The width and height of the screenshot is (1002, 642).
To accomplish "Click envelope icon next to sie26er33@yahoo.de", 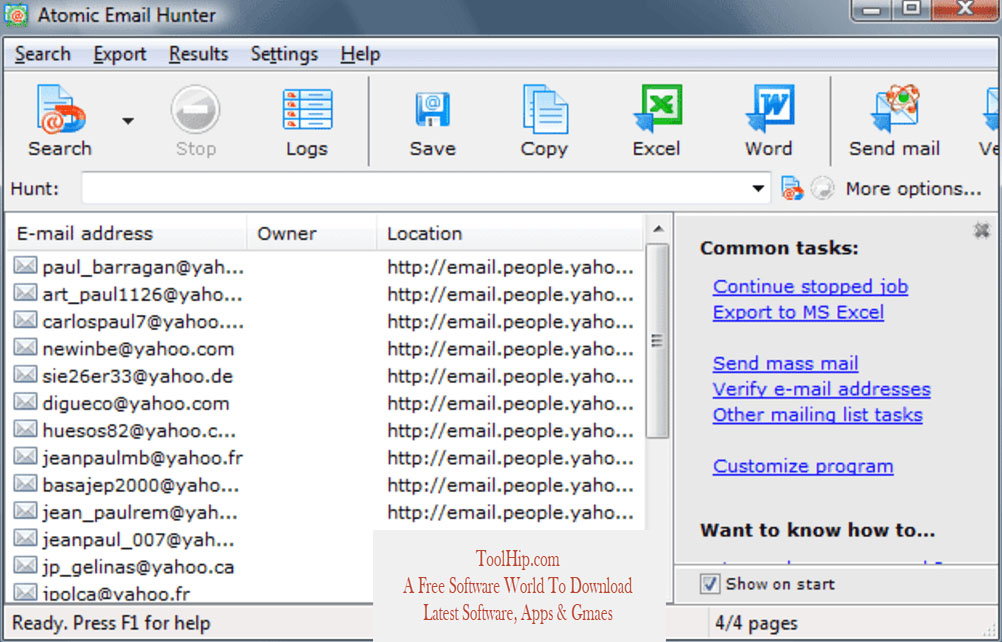I will 25,374.
